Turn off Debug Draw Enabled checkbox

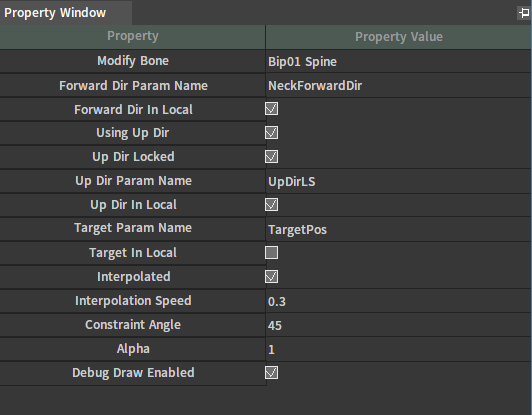pos(271,373)
